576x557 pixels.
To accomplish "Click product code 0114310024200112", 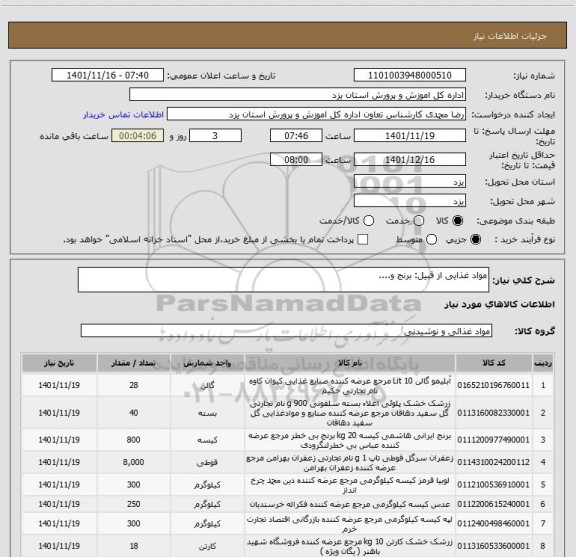I will (x=493, y=462).
